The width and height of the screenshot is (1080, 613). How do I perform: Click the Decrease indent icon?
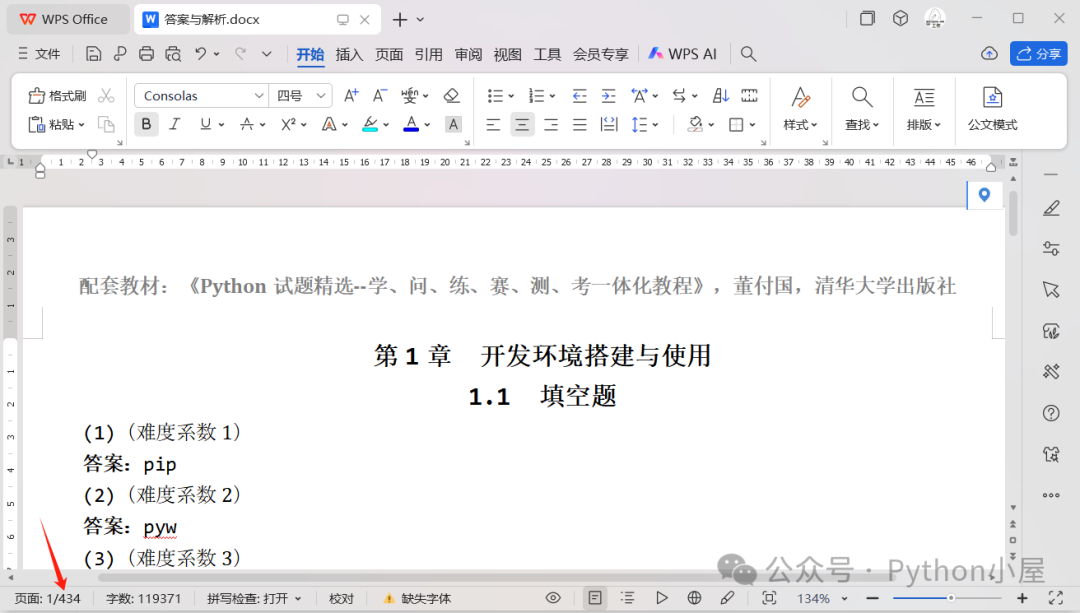[x=579, y=96]
